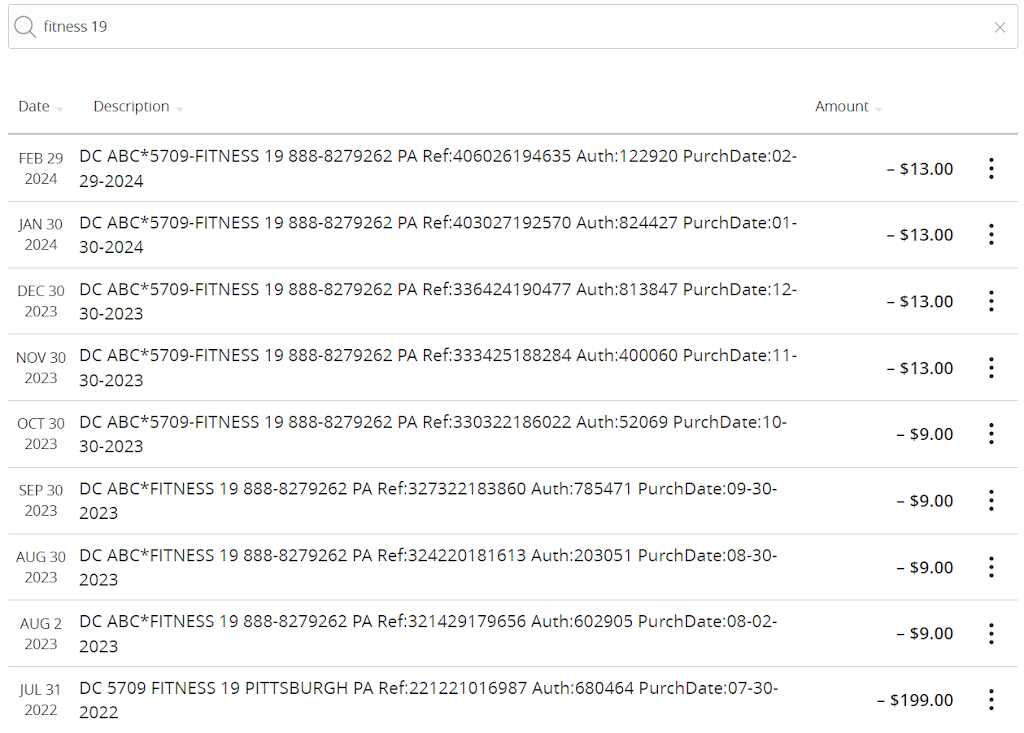The image size is (1024, 733).
Task: Open options menu for Aug 2 2023 transaction
Action: point(991,634)
